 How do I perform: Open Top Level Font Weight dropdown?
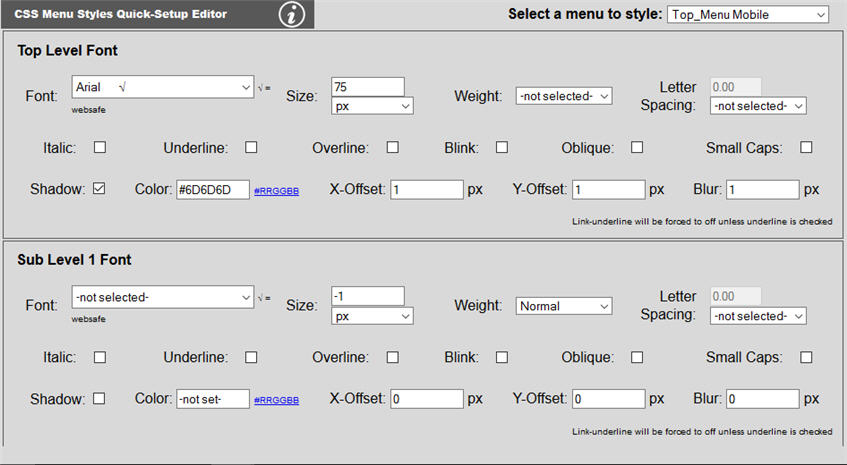(x=564, y=96)
